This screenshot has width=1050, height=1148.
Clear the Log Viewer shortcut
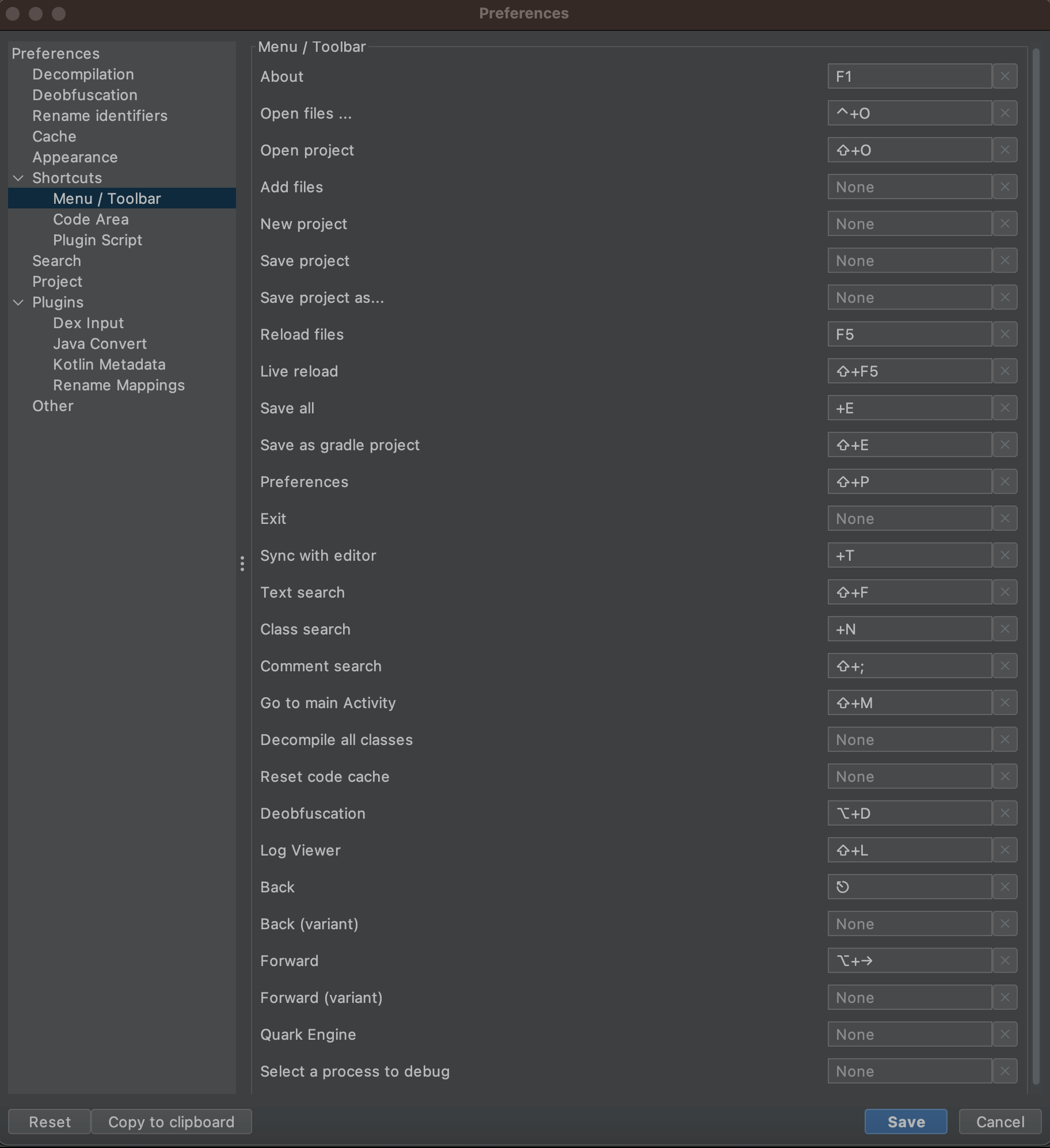pos(1005,850)
